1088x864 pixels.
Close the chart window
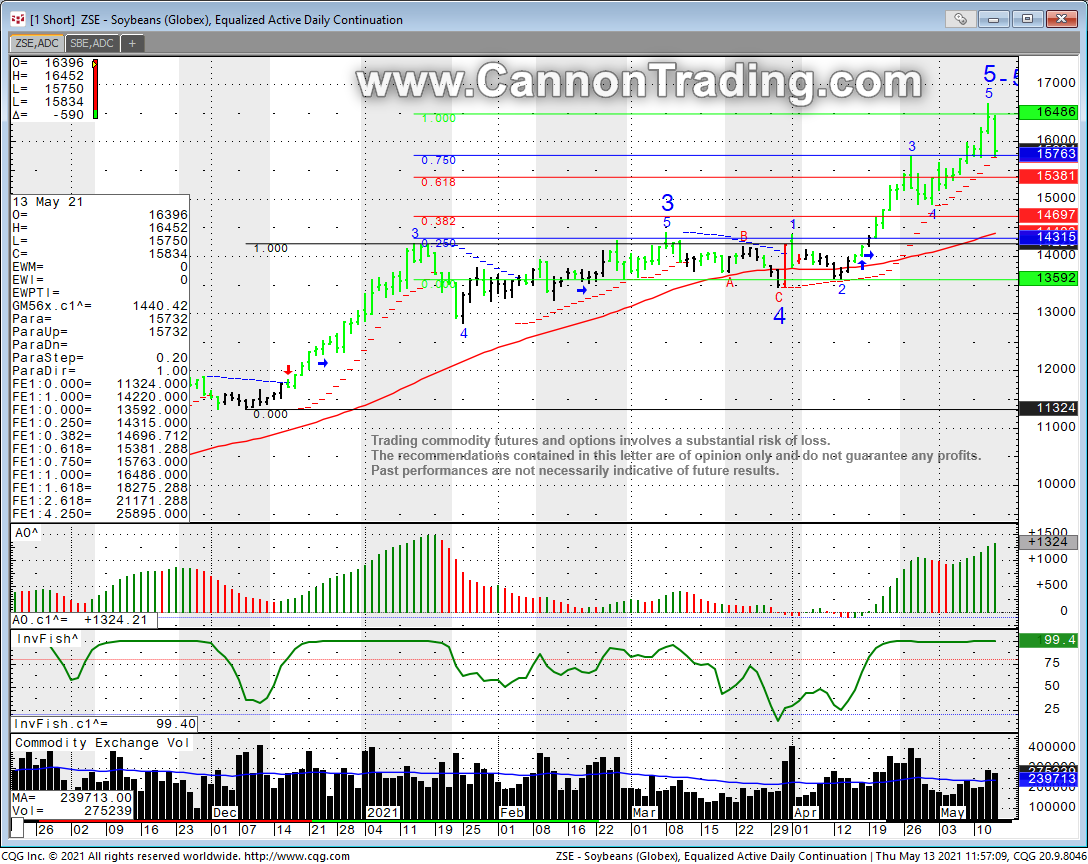[1062, 19]
